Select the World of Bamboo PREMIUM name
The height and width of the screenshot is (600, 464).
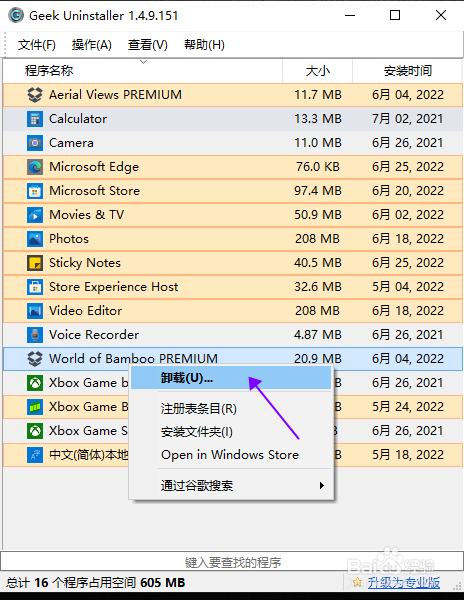click(x=133, y=359)
